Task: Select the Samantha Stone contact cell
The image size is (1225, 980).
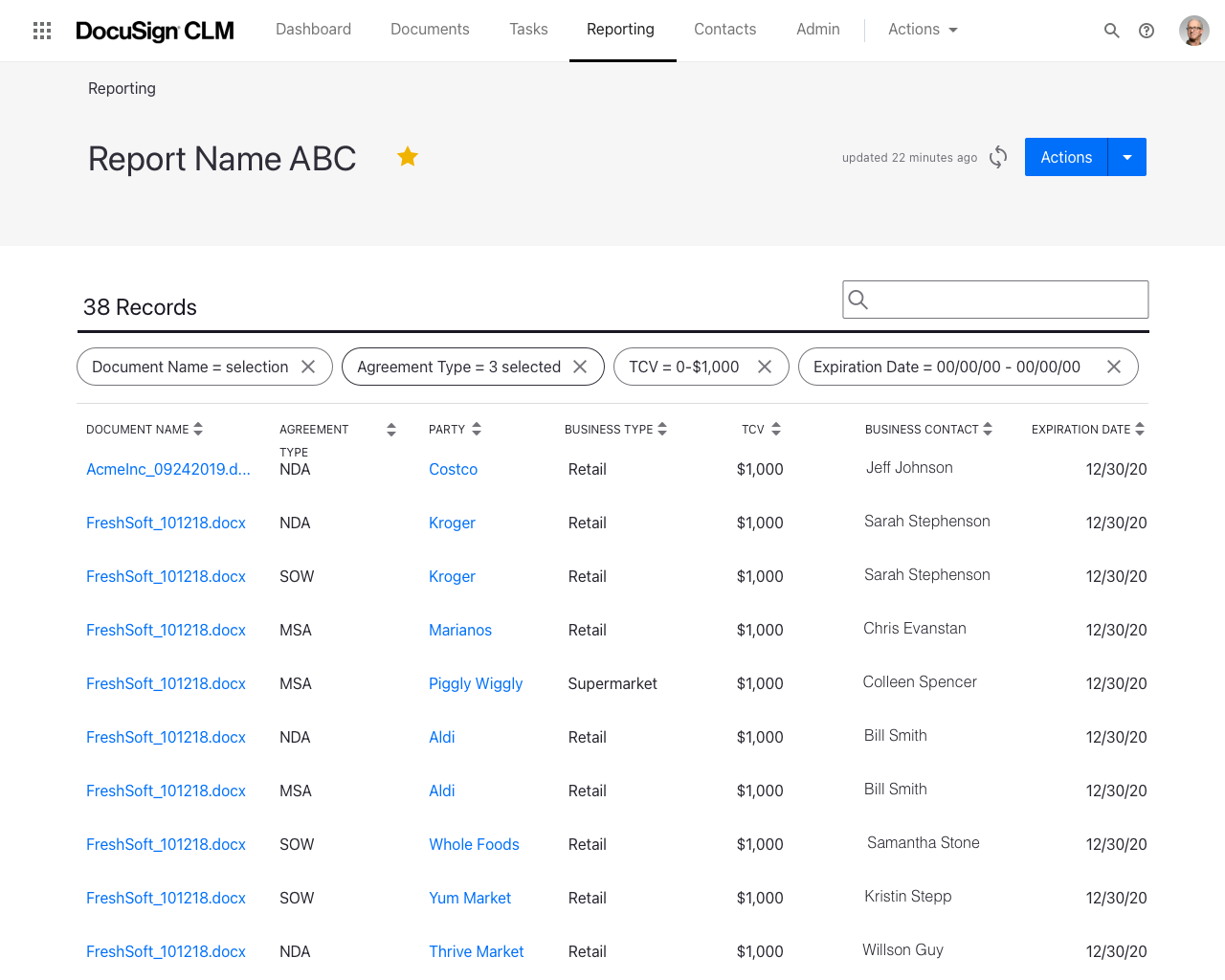Action: point(924,842)
